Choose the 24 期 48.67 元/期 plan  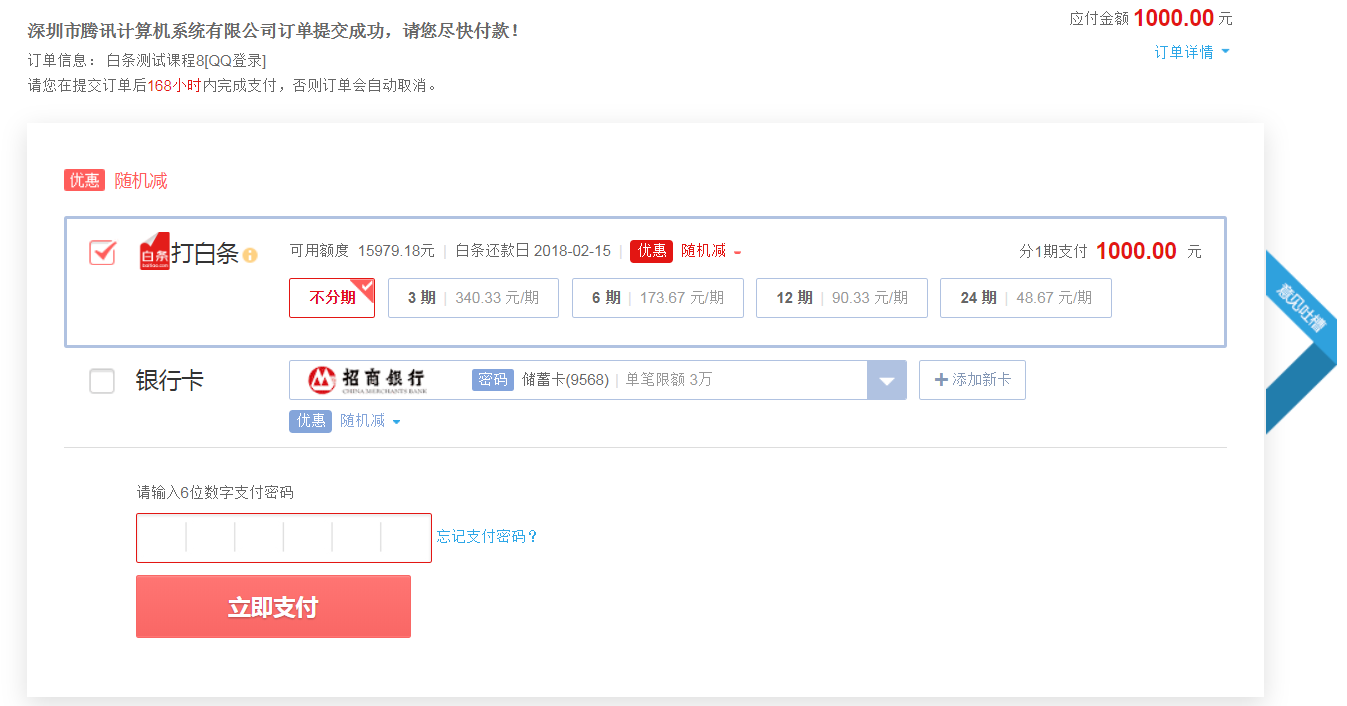tap(1026, 298)
